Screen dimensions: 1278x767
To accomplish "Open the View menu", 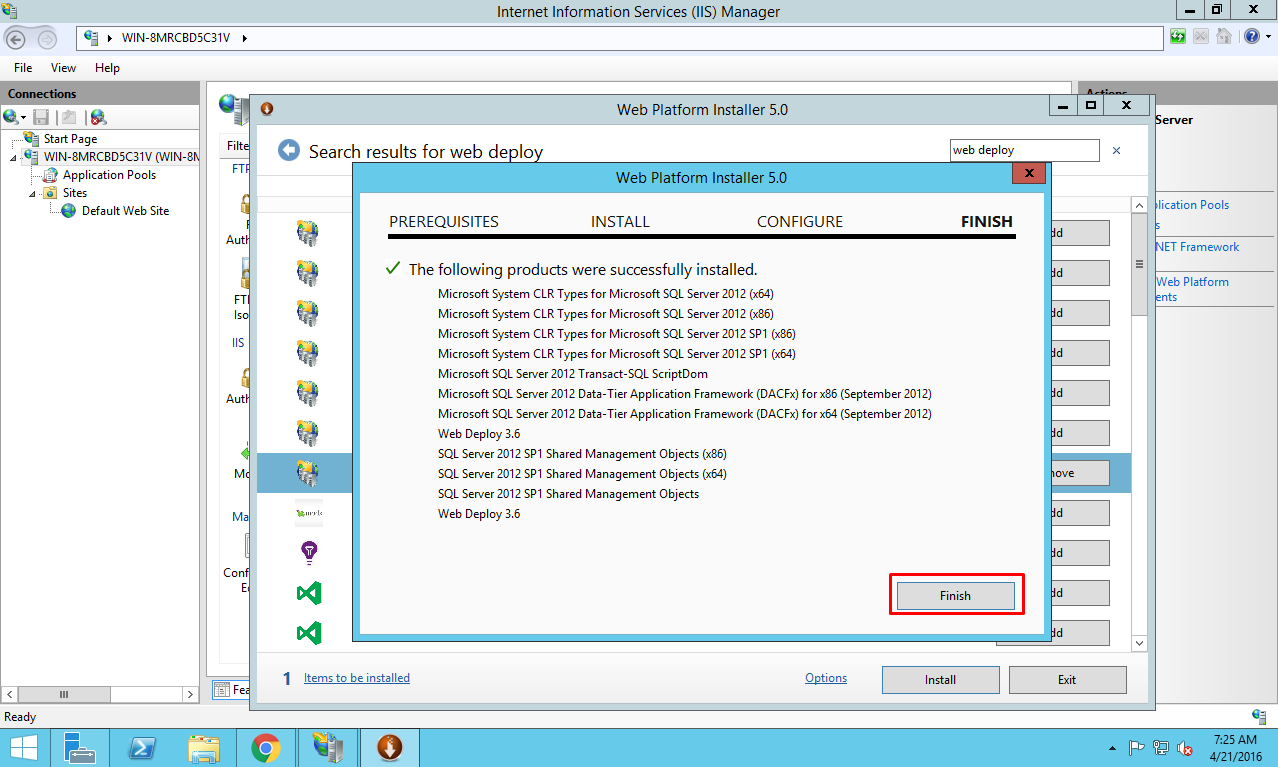I will pyautogui.click(x=63, y=68).
